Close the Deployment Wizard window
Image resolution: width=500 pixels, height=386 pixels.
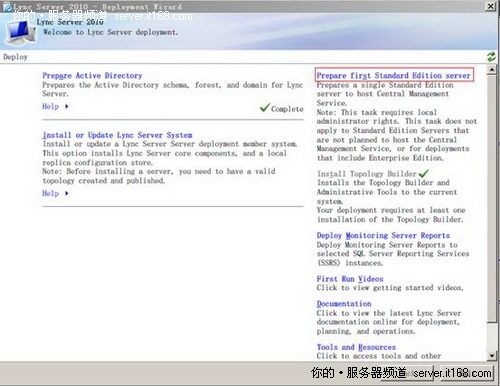pos(491,6)
